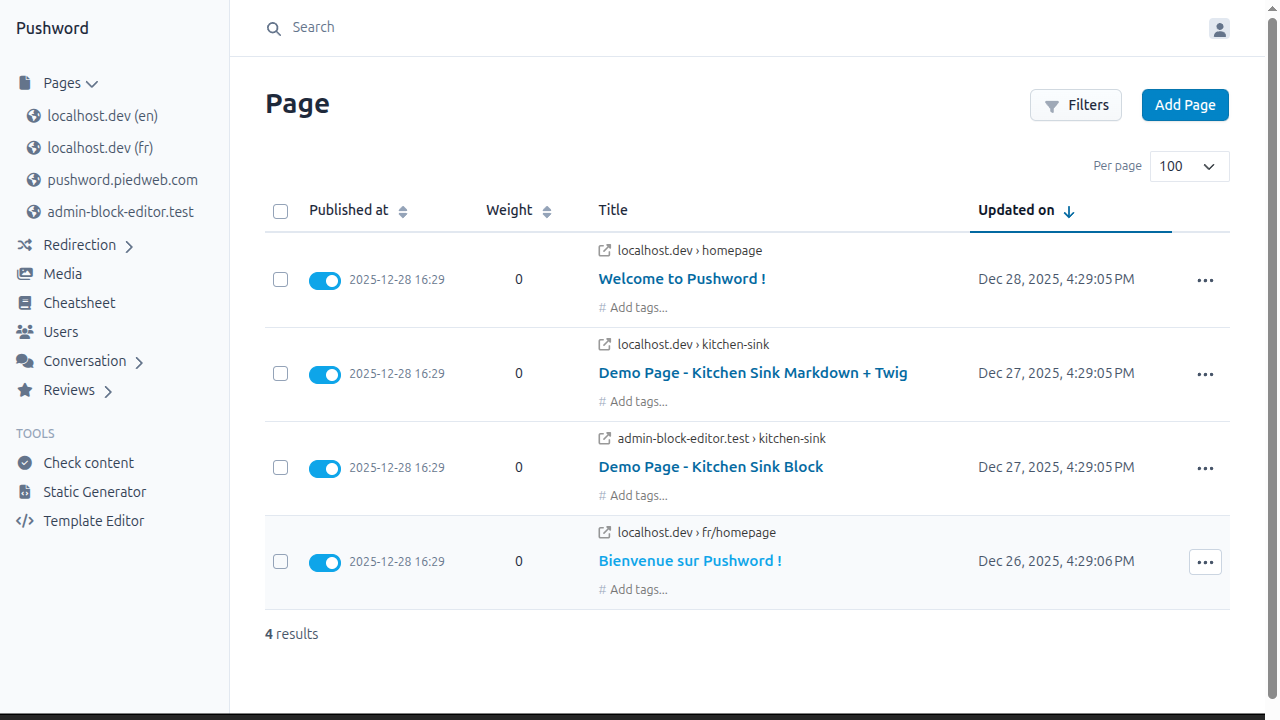Viewport: 1280px width, 720px height.
Task: Click the user profile icon top right
Action: coord(1219,29)
